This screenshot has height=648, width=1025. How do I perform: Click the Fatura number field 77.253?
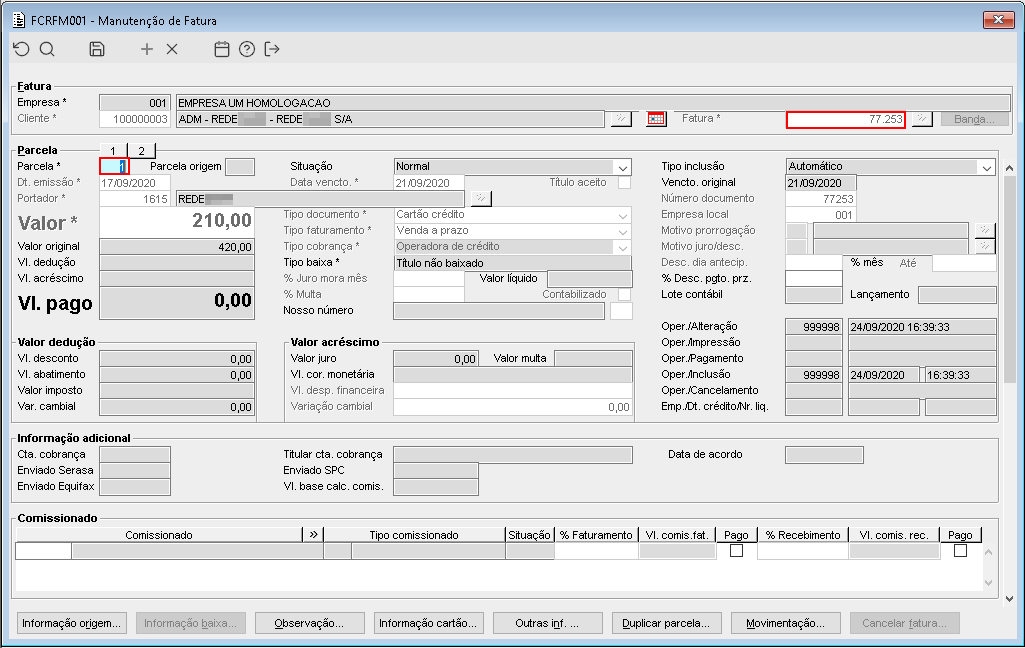point(846,119)
